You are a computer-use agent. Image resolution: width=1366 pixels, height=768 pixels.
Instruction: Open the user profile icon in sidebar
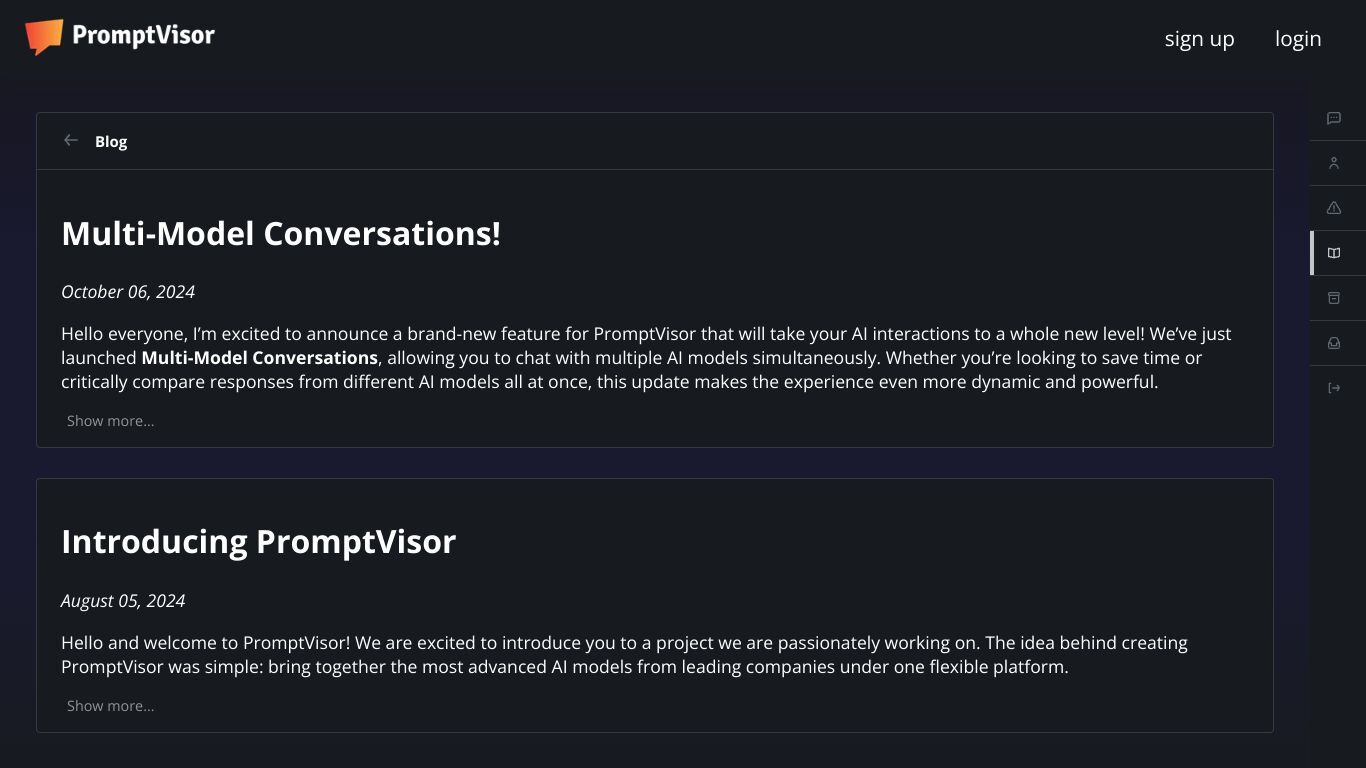click(1333, 163)
